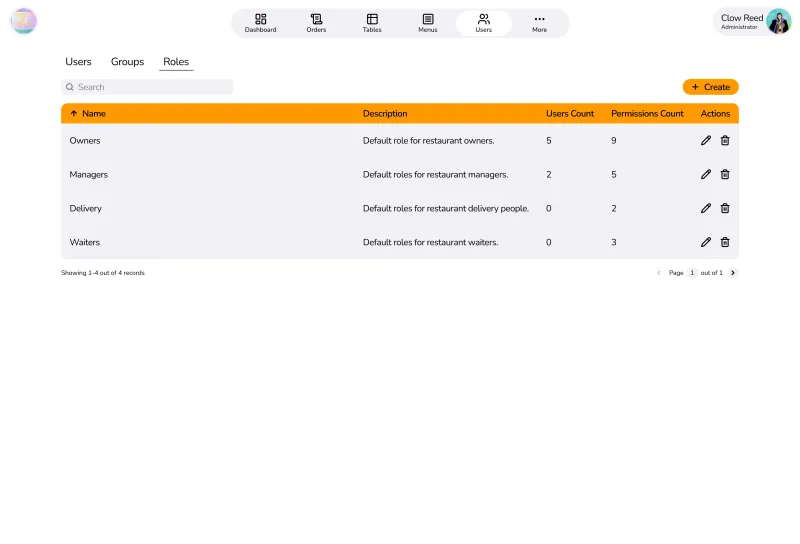Edit the Managers role with pencil icon
The height and width of the screenshot is (544, 800).
pos(706,175)
